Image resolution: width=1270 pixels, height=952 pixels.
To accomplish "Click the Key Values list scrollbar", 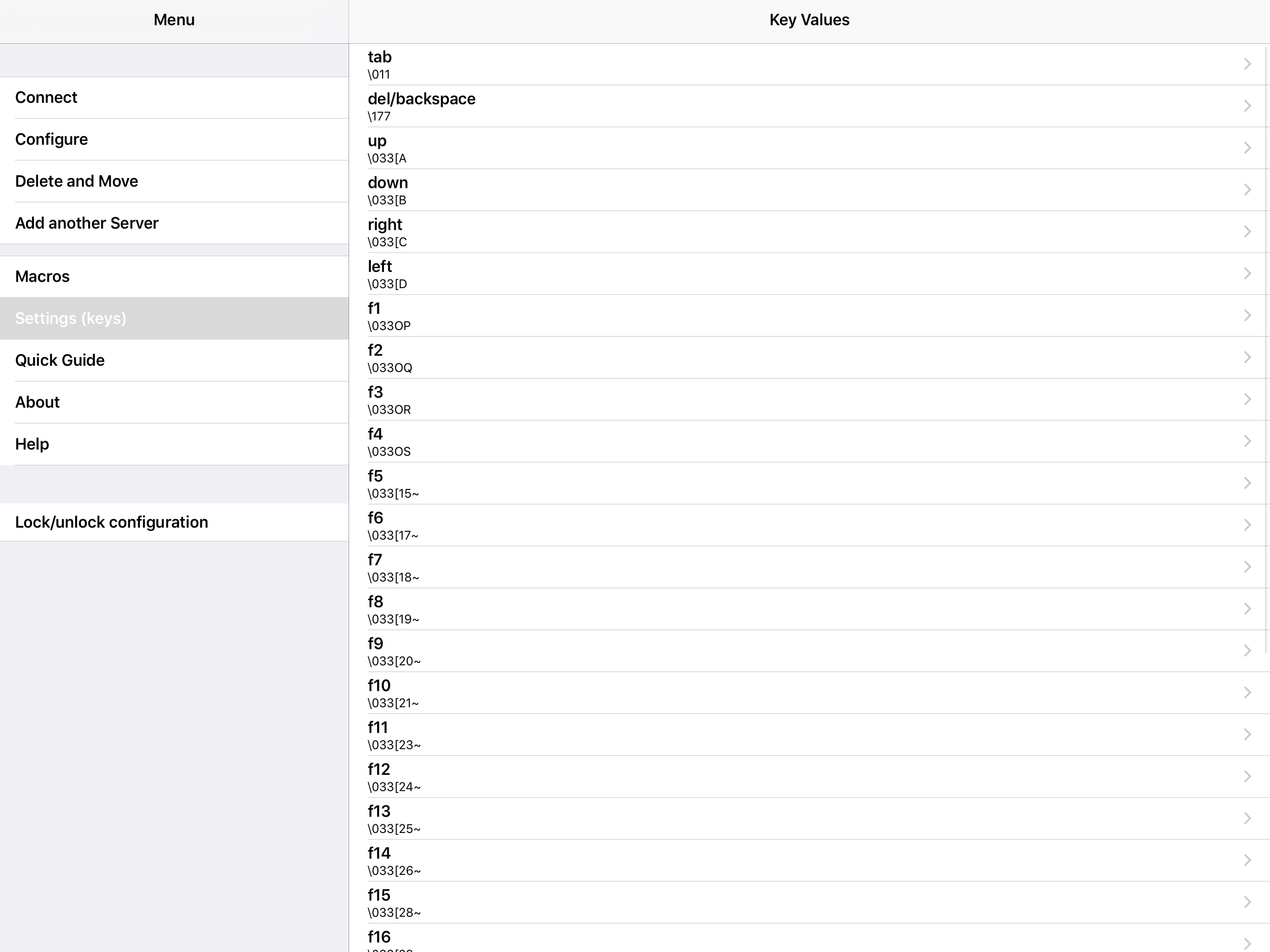I will click(1267, 350).
